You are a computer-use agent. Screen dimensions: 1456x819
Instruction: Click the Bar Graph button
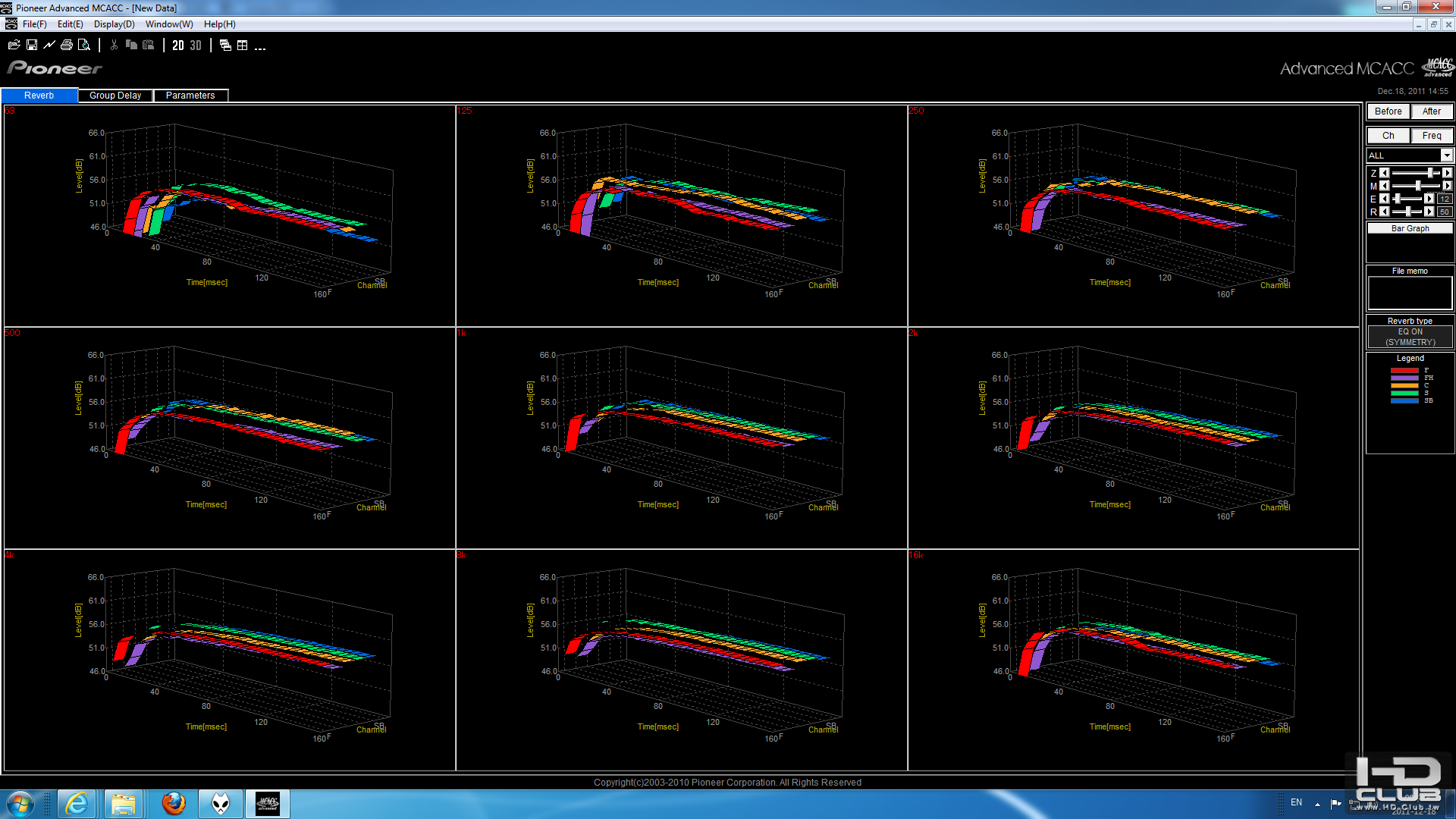click(x=1410, y=228)
